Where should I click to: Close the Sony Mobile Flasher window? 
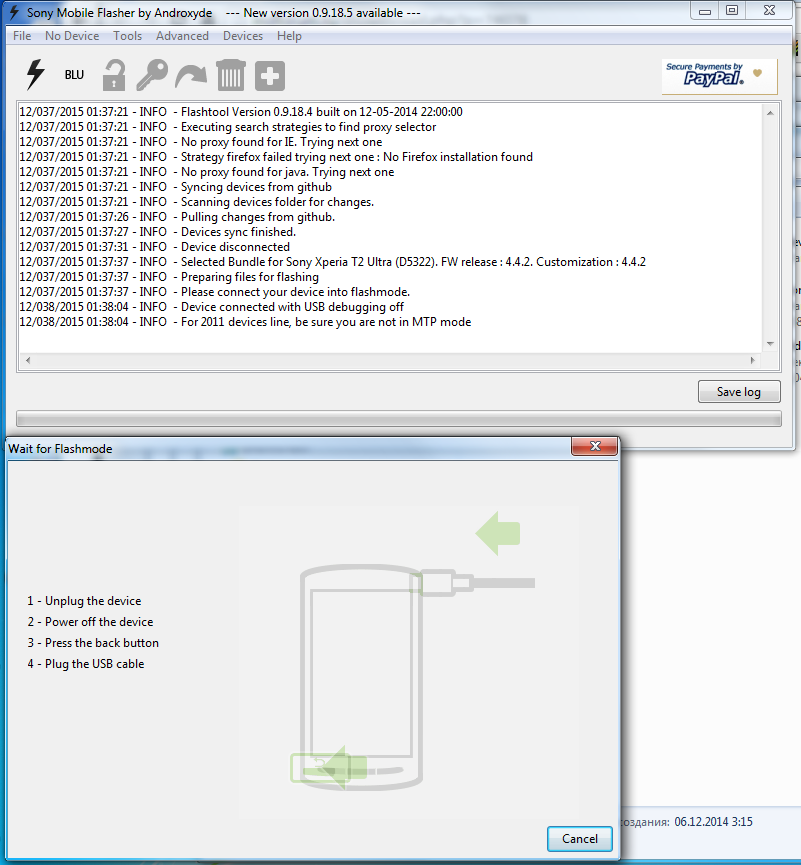(770, 11)
